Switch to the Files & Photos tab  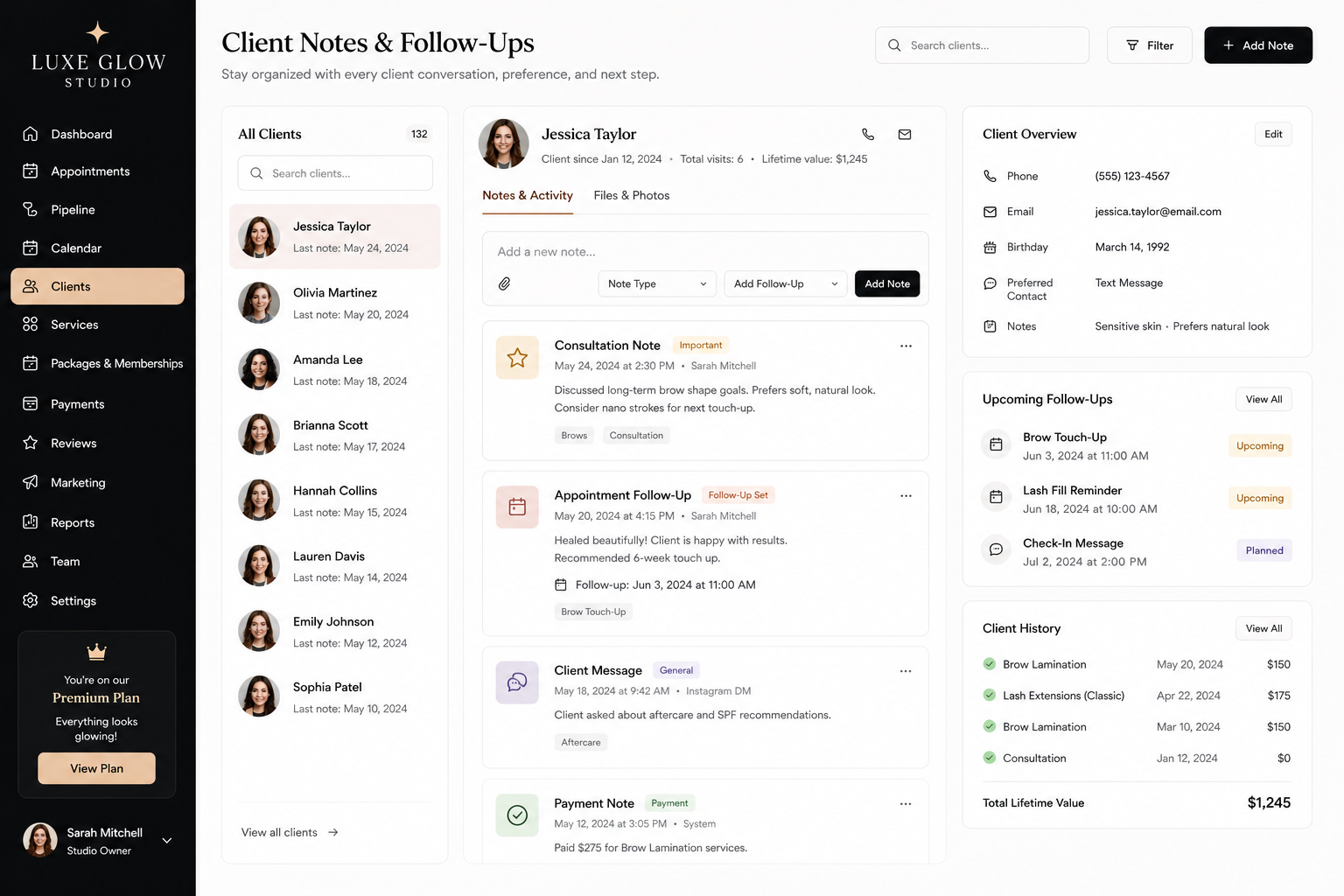click(631, 195)
